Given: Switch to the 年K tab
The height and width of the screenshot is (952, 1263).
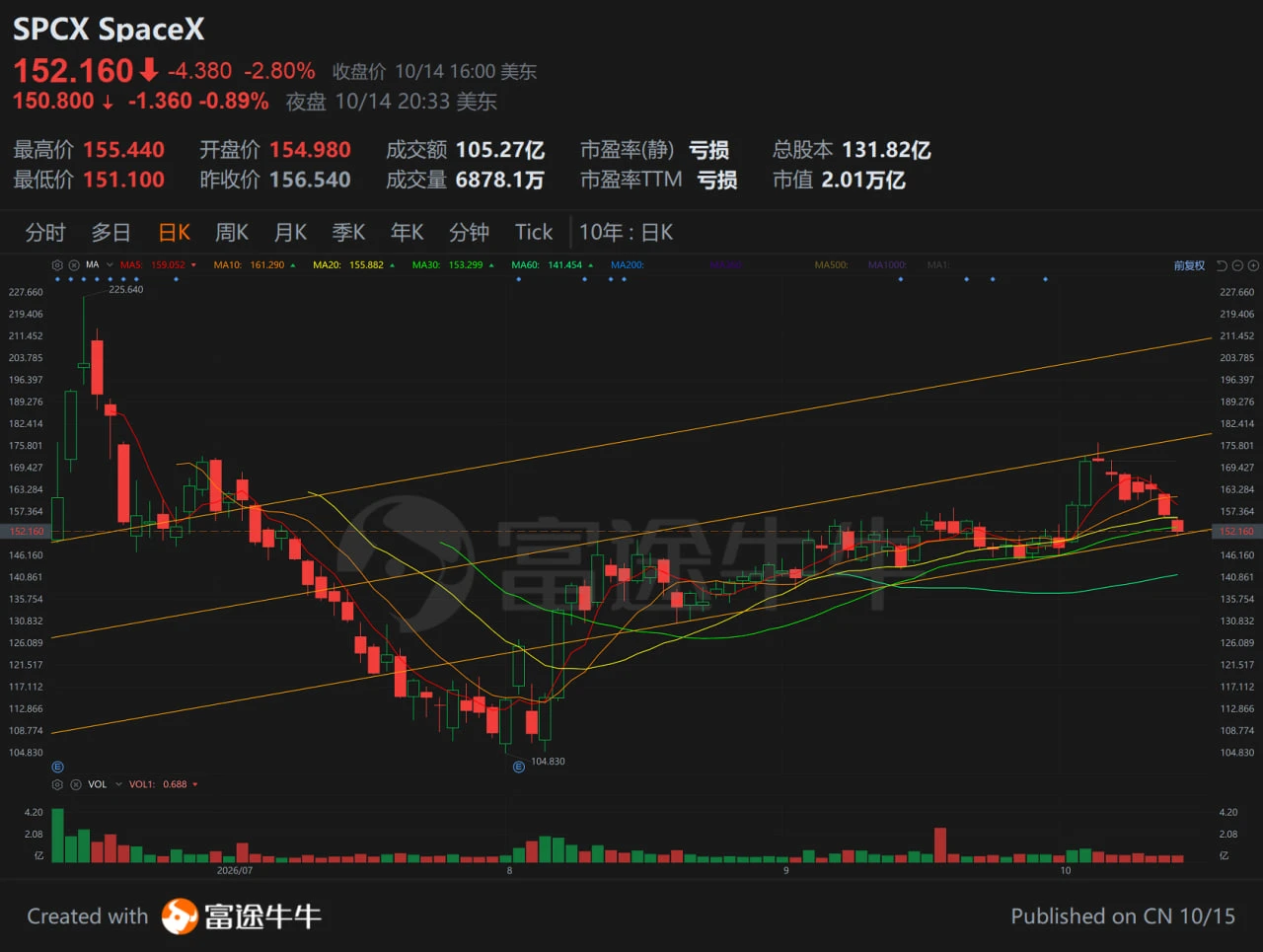Looking at the screenshot, I should [407, 233].
